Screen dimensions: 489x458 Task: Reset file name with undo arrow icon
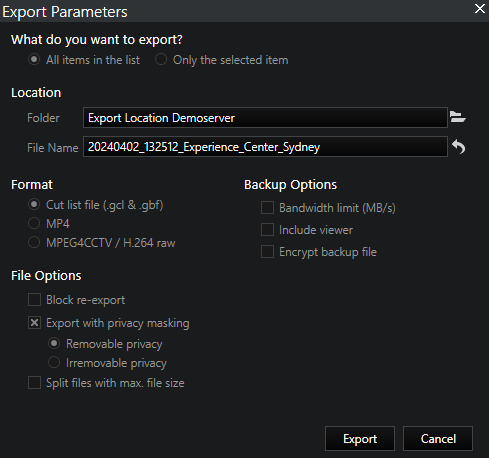pyautogui.click(x=458, y=147)
